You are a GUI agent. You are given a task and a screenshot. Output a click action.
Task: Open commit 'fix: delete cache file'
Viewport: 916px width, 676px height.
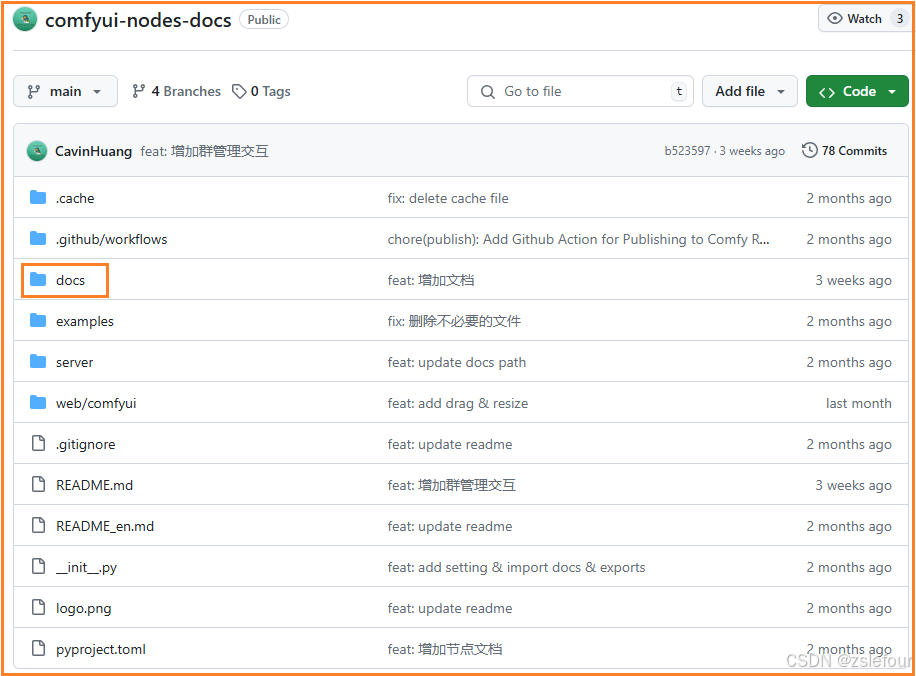(447, 198)
